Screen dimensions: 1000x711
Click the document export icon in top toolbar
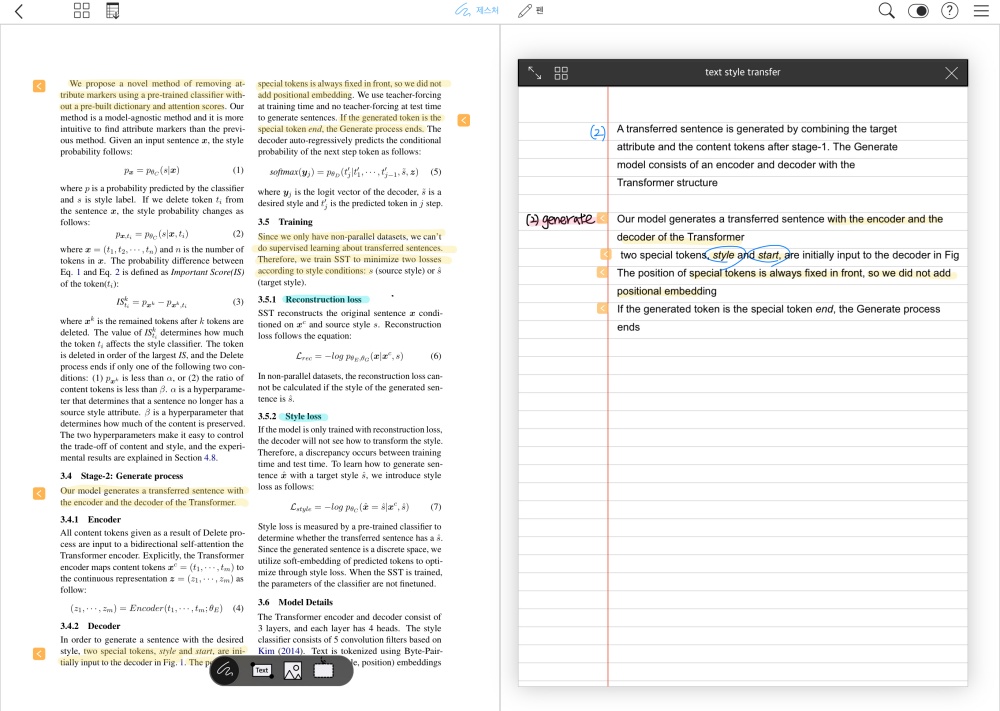(x=112, y=12)
